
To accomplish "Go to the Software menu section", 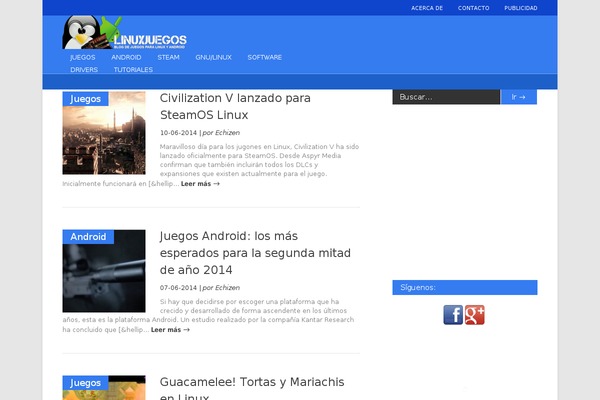I will tap(264, 57).
